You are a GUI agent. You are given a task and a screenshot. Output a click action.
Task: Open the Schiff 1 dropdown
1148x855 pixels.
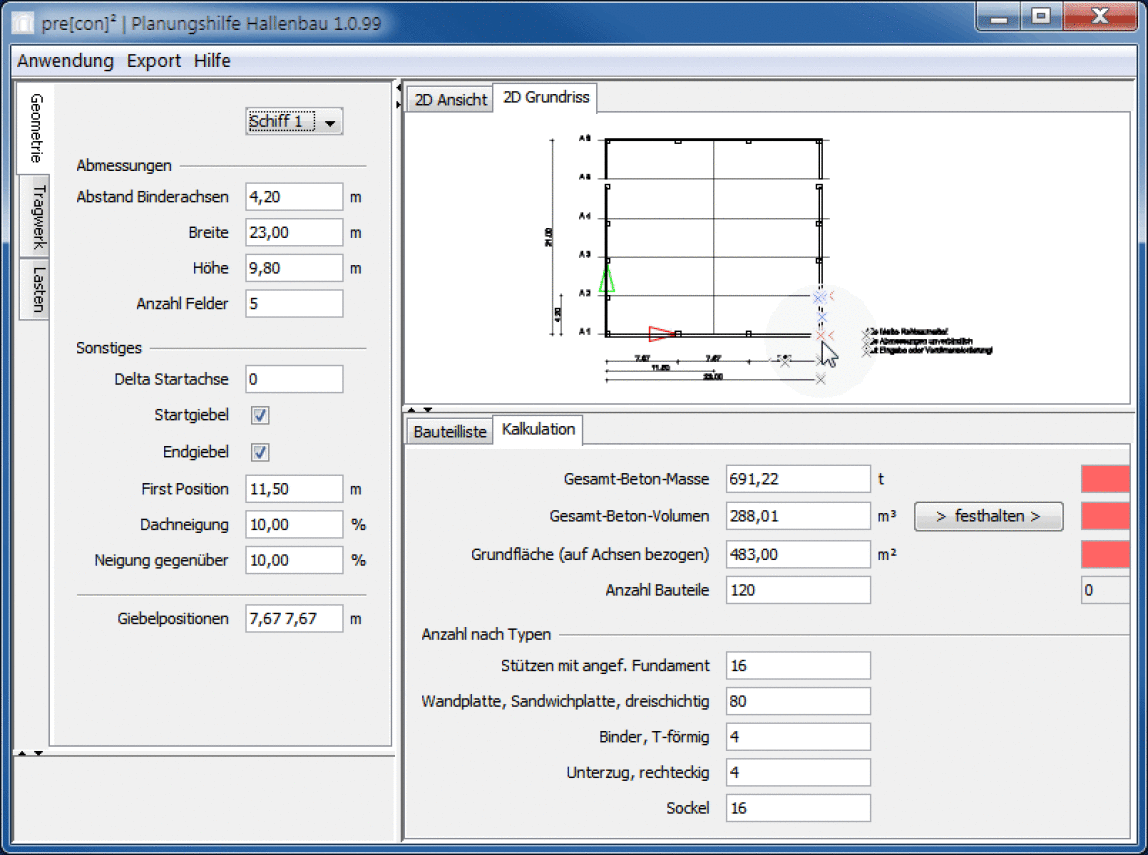click(294, 122)
